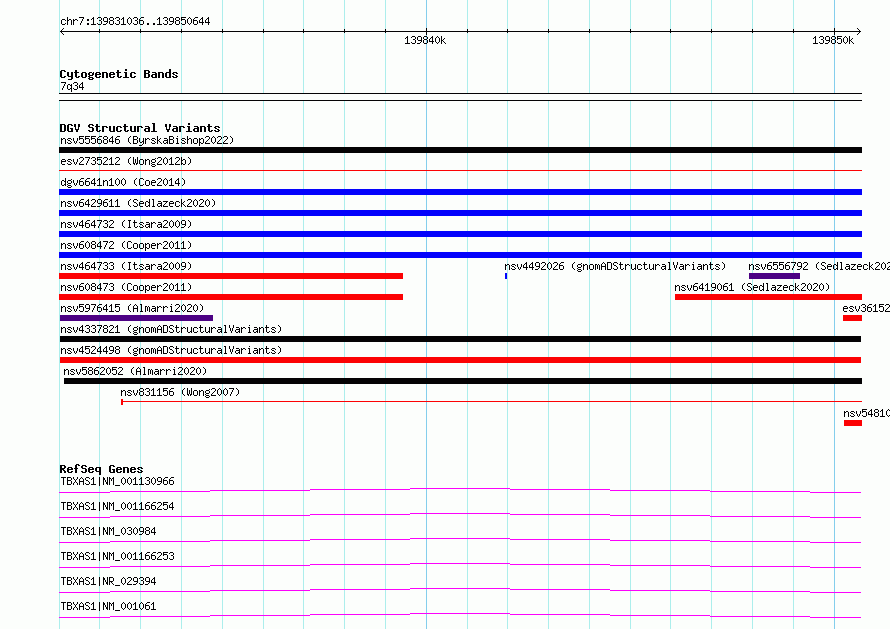
Task: Click the 139840k ruler tick label
Action: [x=425, y=40]
